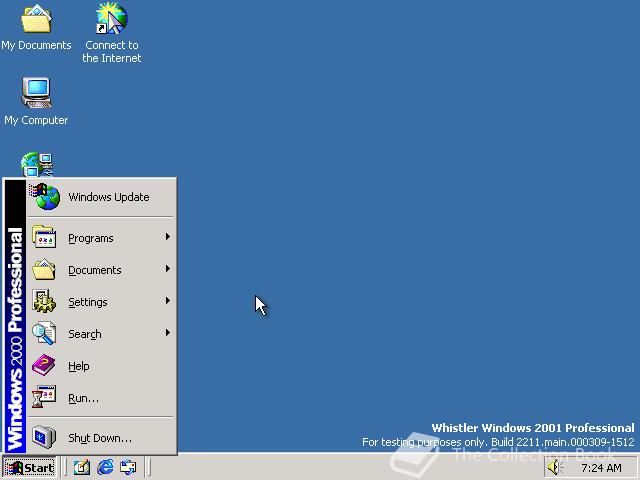Launch Internet Explorer from quick launch

(105, 467)
